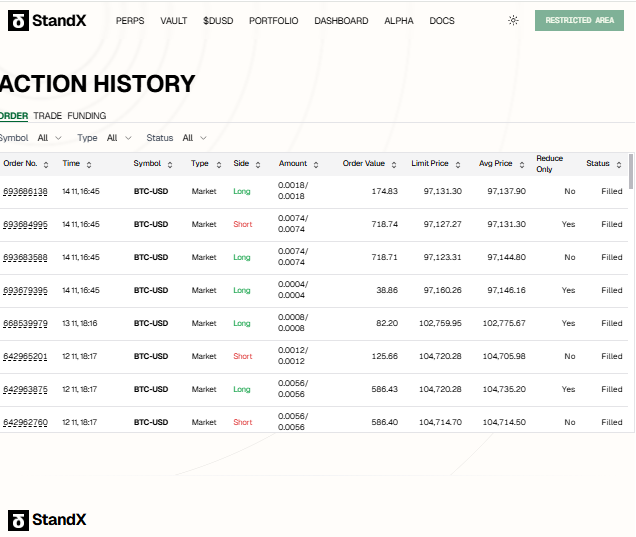Sort by Side column arrows
636x537 pixels.
pyautogui.click(x=258, y=164)
